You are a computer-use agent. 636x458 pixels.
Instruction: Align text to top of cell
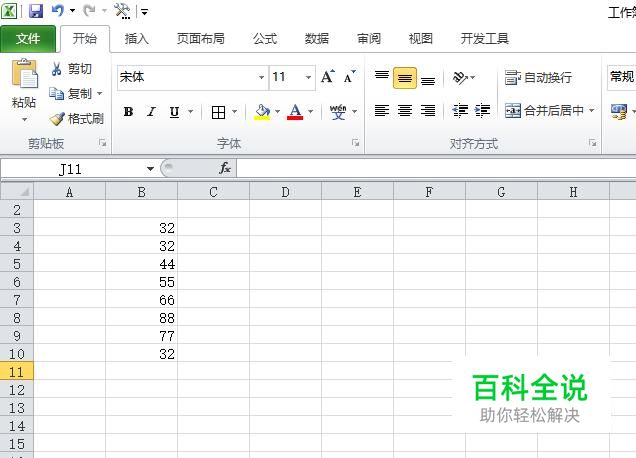pyautogui.click(x=382, y=77)
